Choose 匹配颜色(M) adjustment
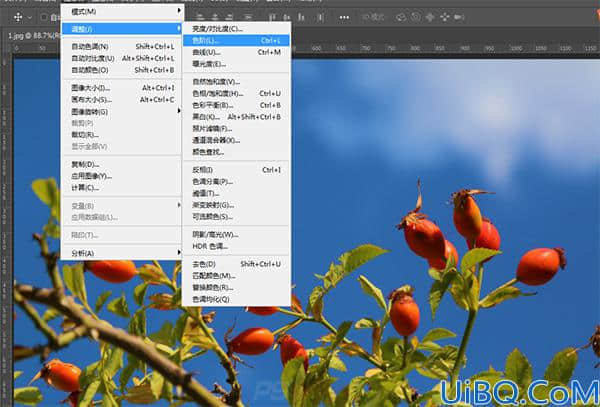The image size is (600, 407). click(x=236, y=275)
